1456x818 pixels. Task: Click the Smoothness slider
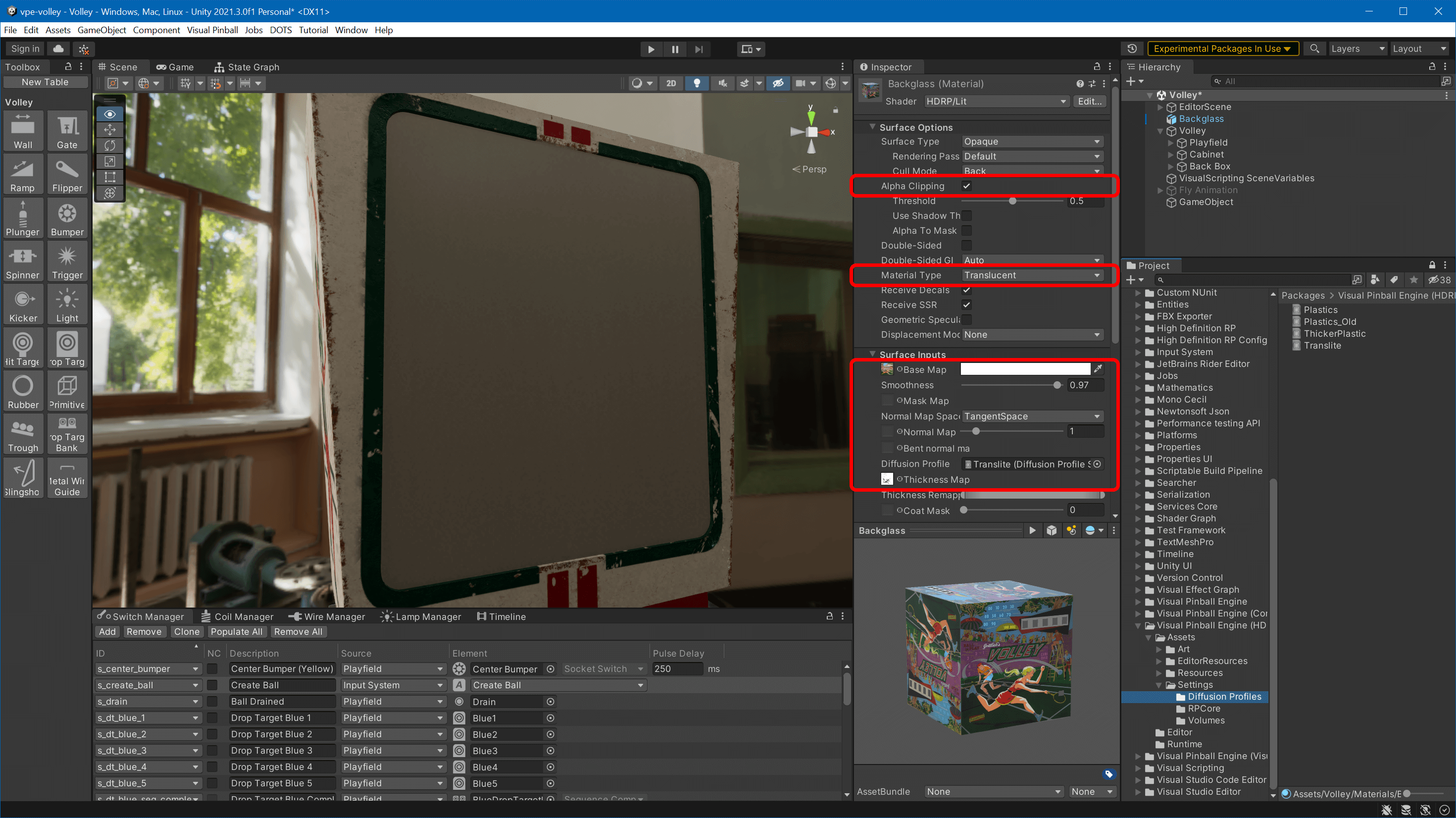pos(1012,385)
